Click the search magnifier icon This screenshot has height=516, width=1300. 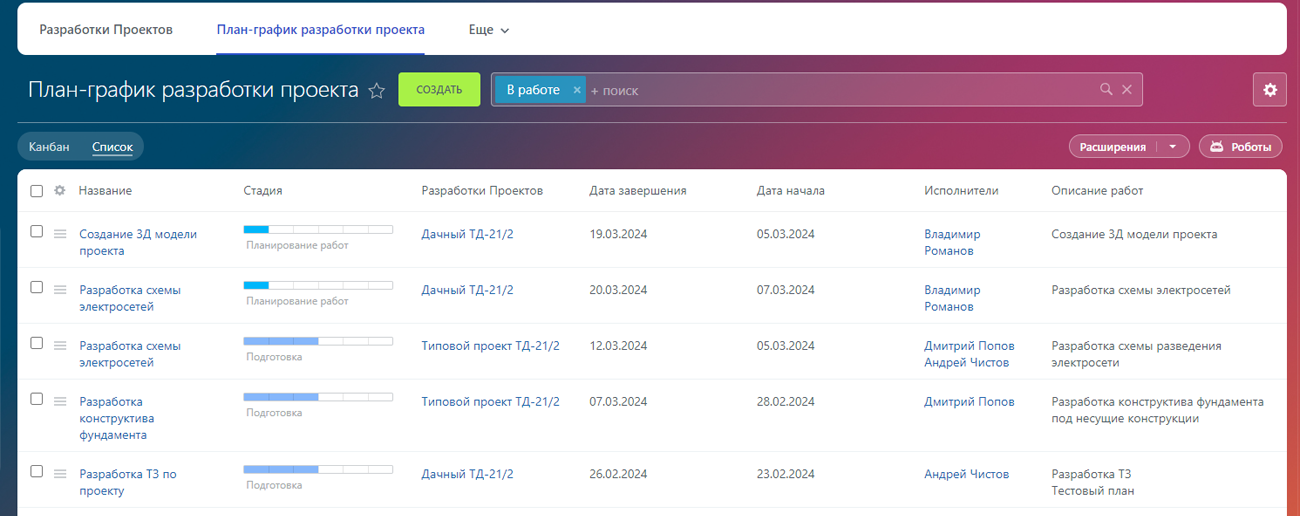(1106, 90)
